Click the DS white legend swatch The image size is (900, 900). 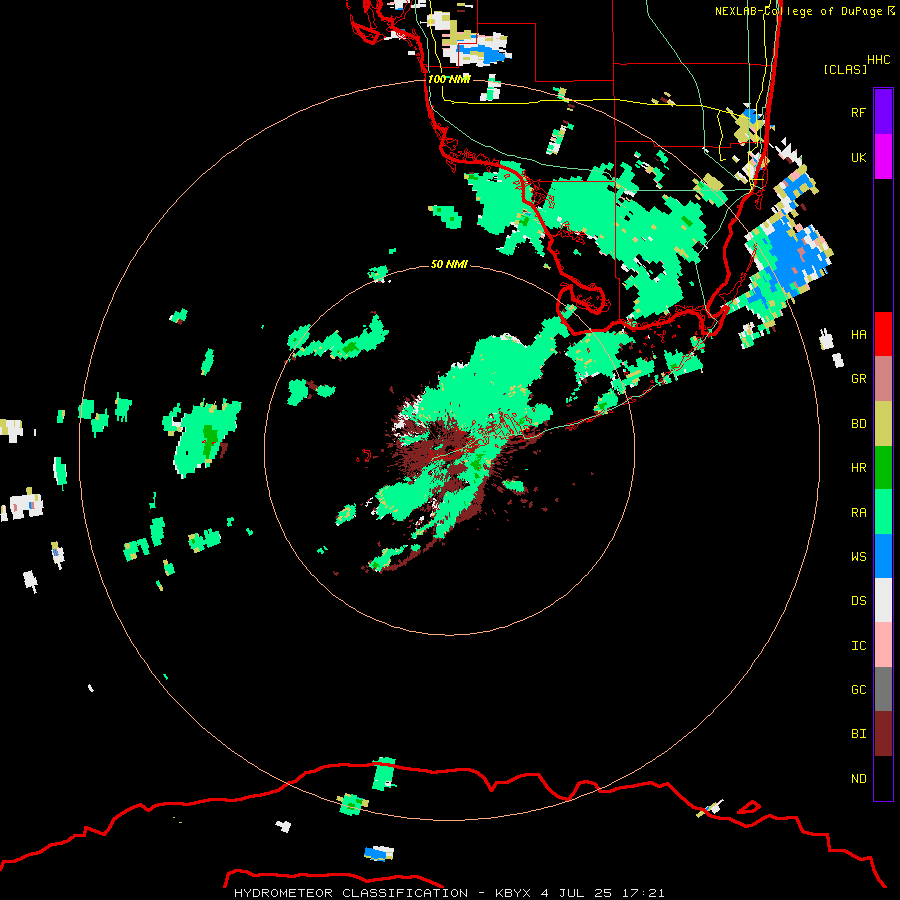tap(883, 600)
